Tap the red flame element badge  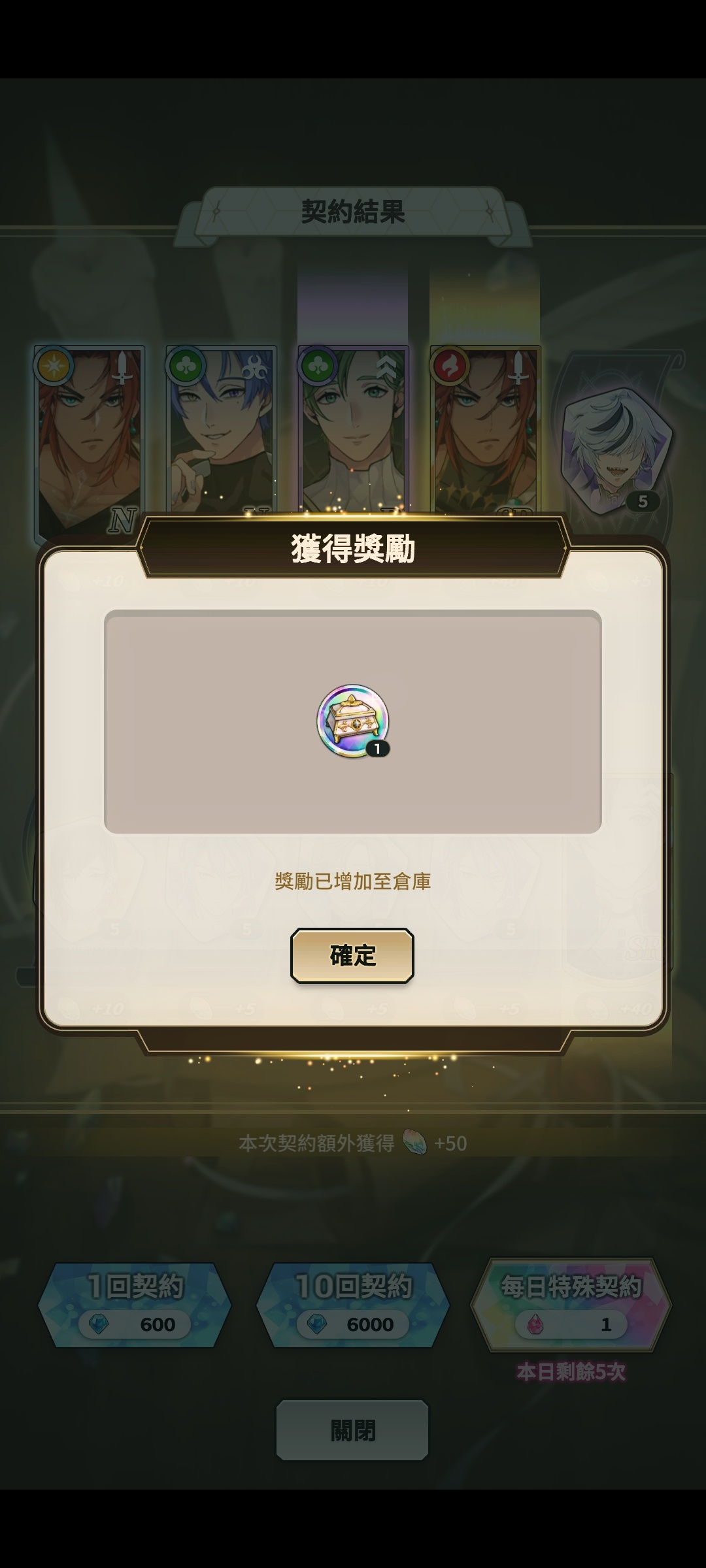click(450, 367)
